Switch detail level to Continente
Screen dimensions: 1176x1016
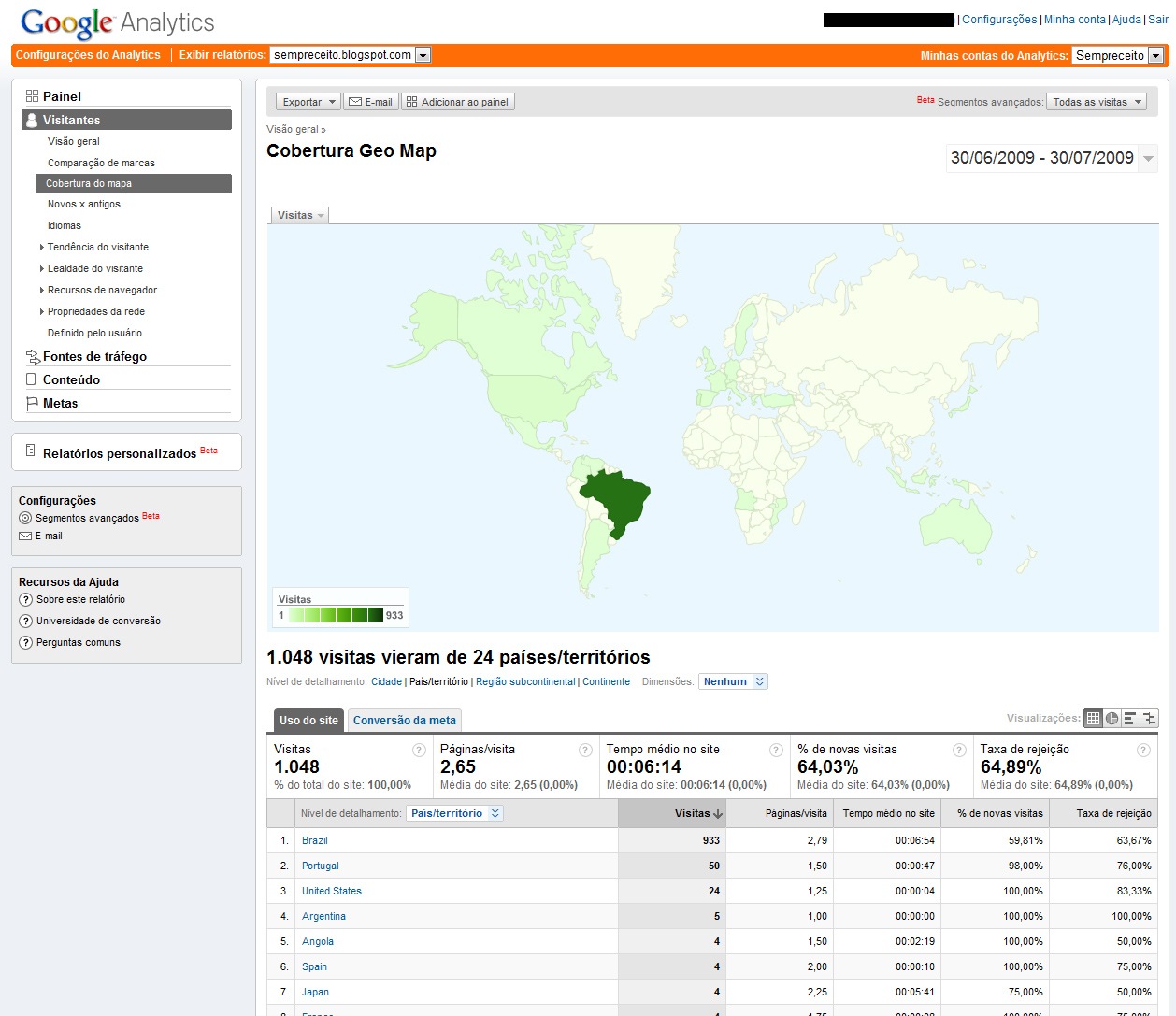click(606, 681)
